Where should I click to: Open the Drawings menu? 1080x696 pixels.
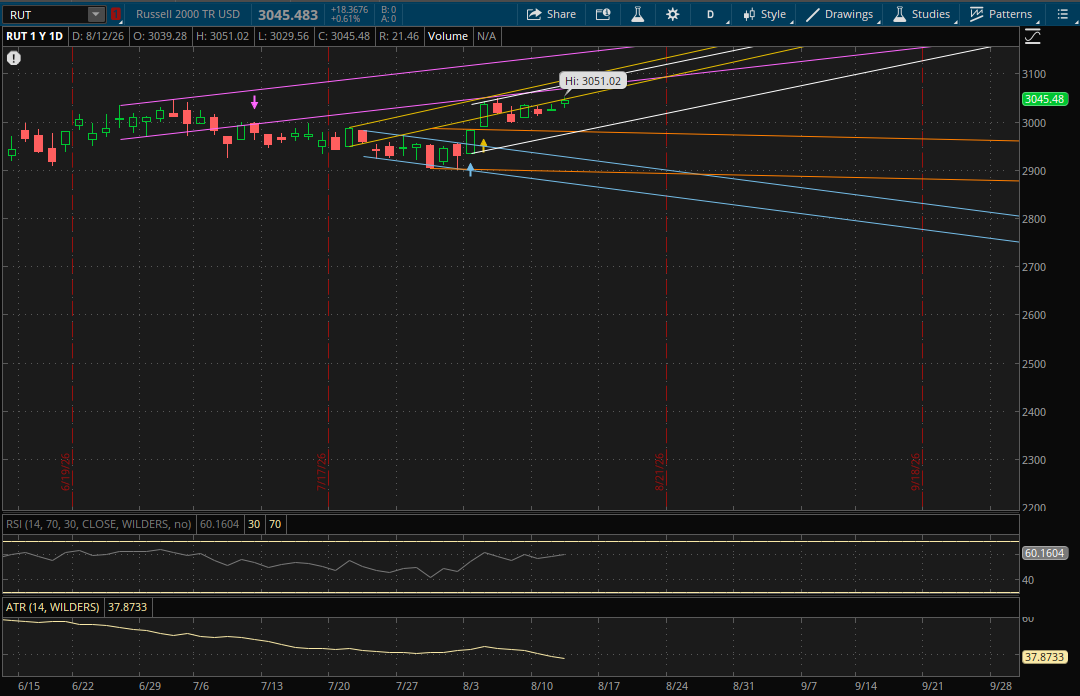click(840, 14)
